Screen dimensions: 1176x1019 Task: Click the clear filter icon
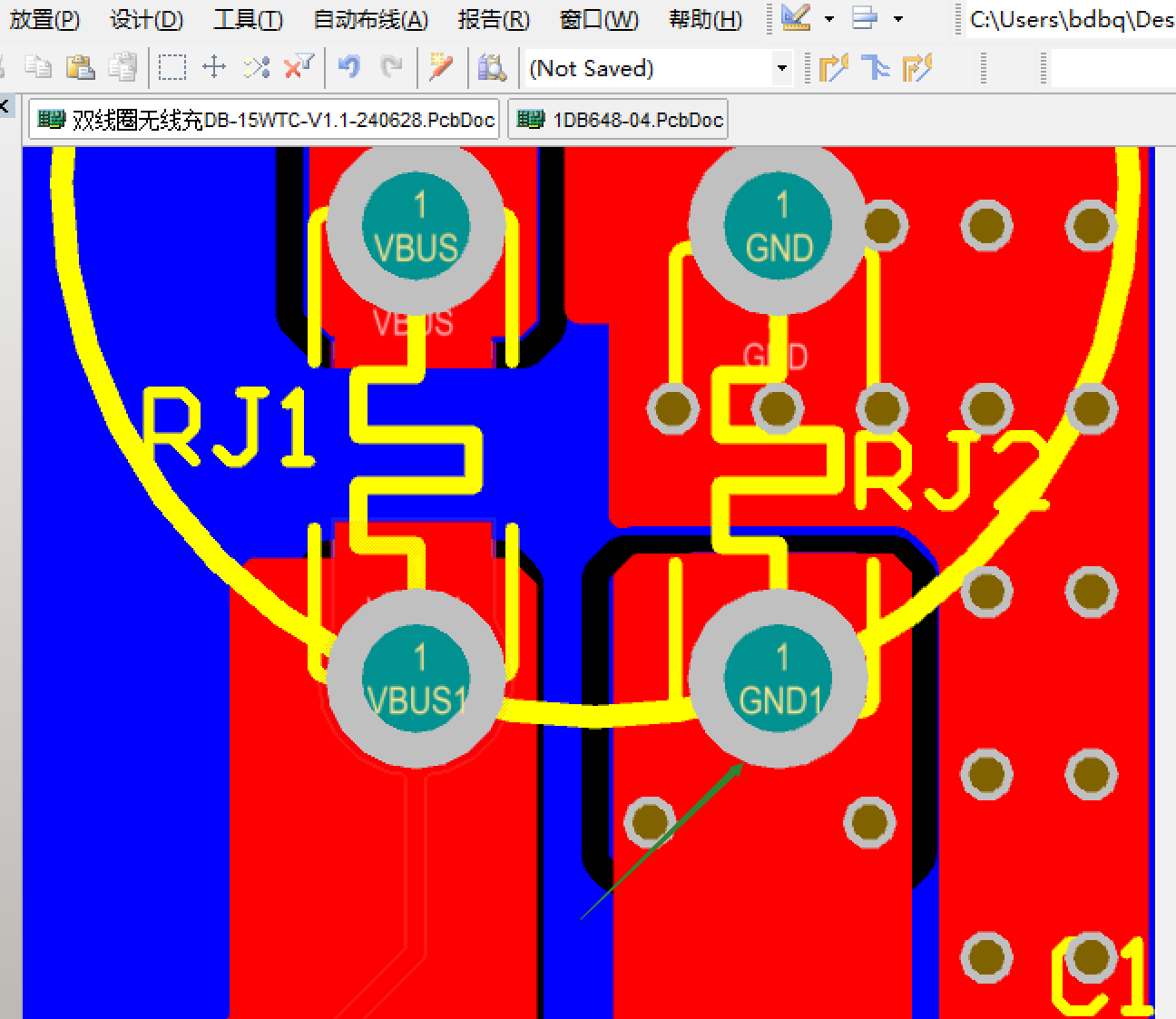[x=299, y=67]
